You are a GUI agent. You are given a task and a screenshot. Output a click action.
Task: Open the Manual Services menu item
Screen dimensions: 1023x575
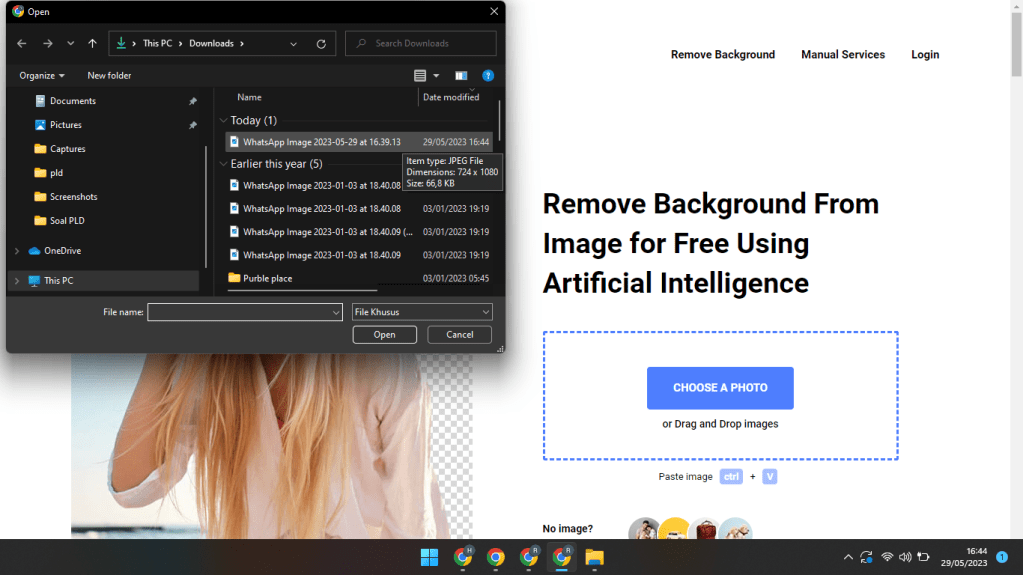click(x=843, y=55)
